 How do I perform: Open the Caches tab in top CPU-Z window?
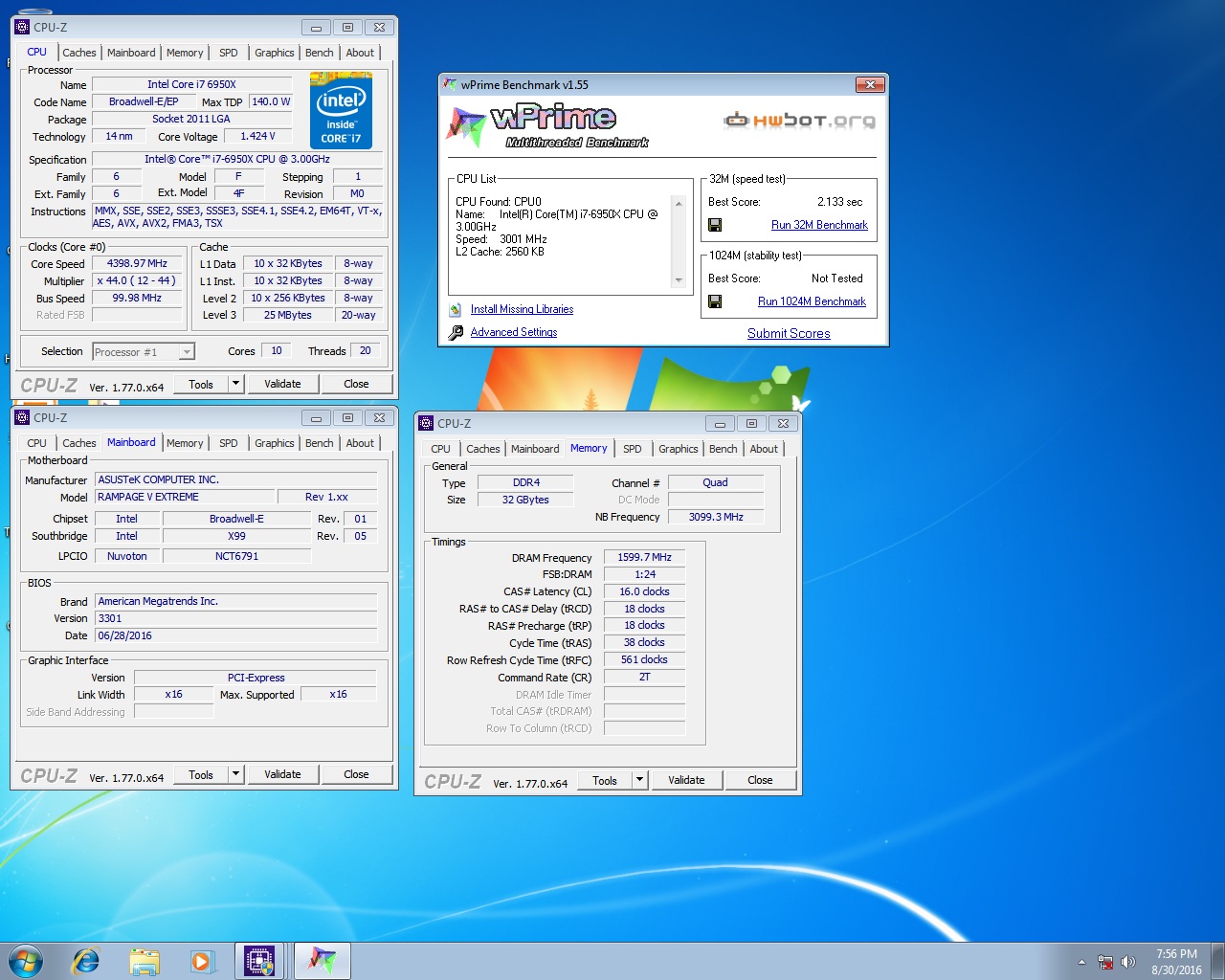click(78, 53)
